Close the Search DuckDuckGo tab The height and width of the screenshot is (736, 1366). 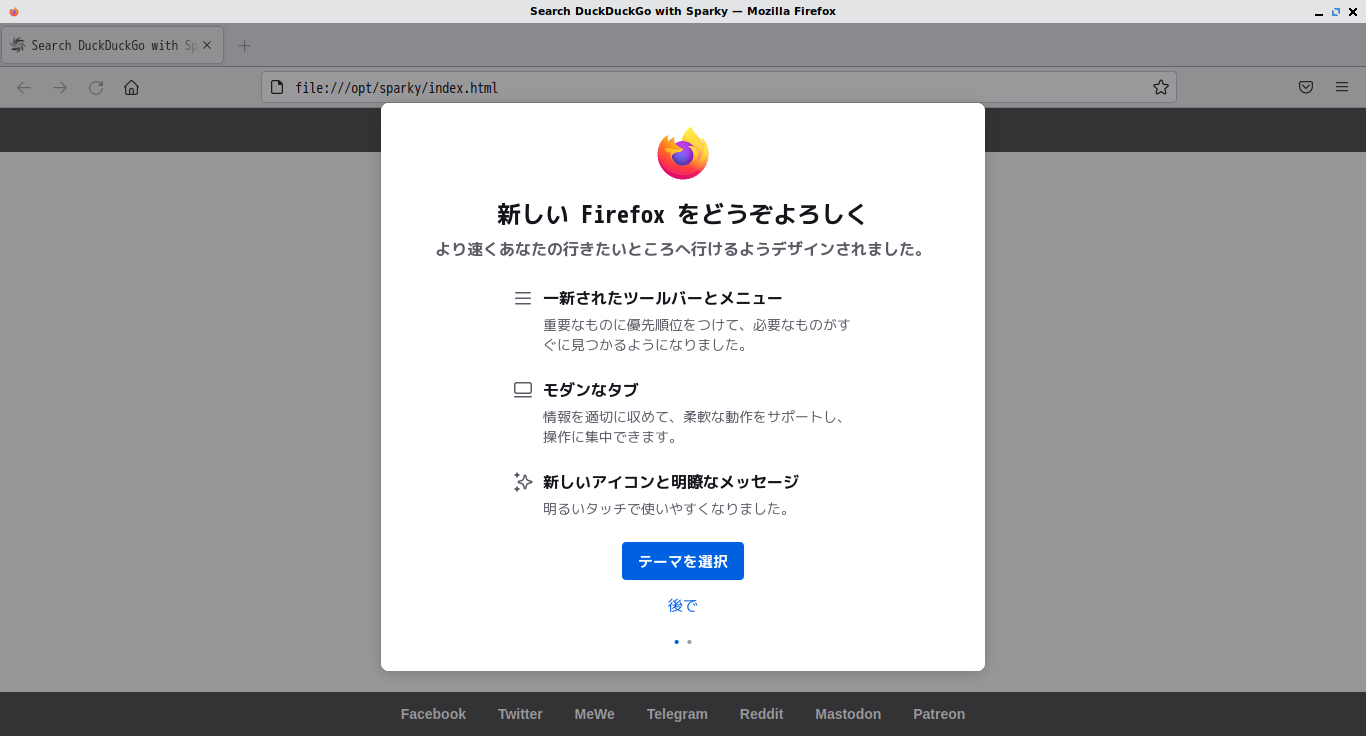click(207, 46)
